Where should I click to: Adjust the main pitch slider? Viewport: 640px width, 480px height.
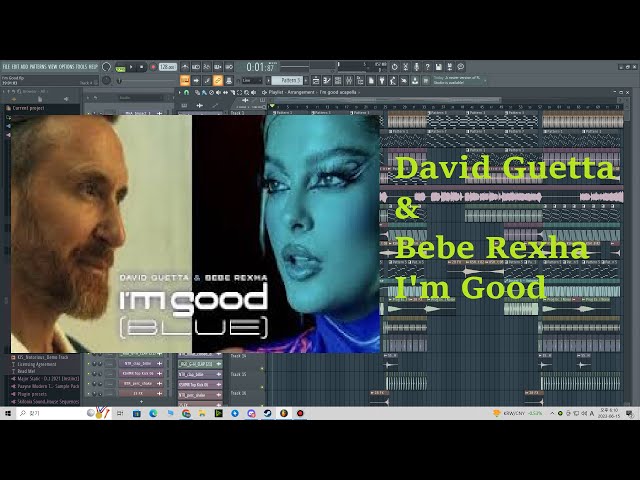[x=106, y=80]
